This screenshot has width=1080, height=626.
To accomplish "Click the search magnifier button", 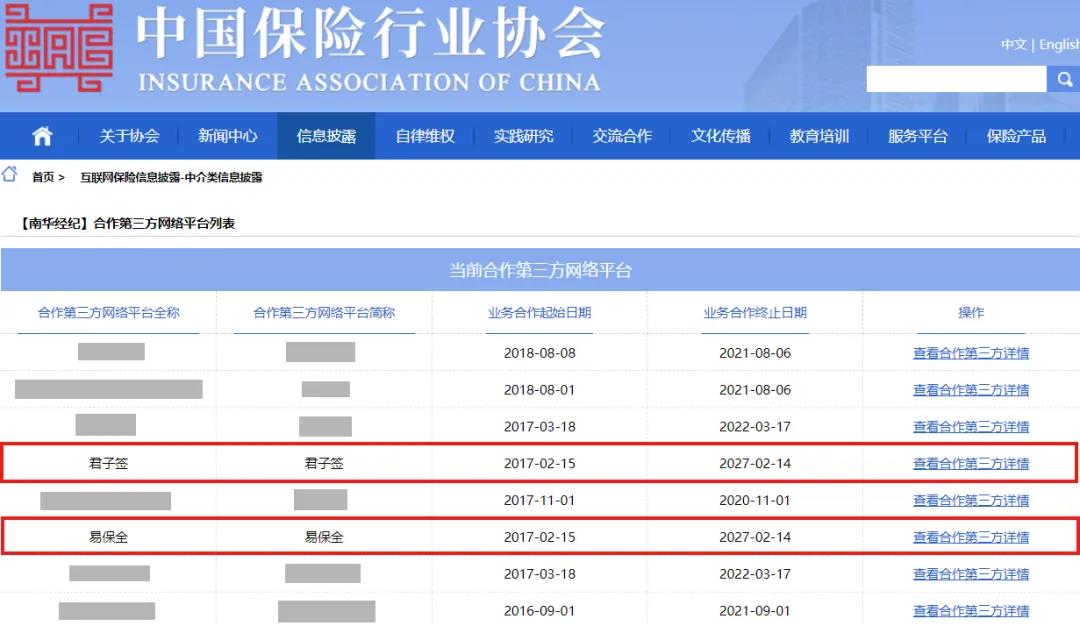I will (x=1064, y=79).
